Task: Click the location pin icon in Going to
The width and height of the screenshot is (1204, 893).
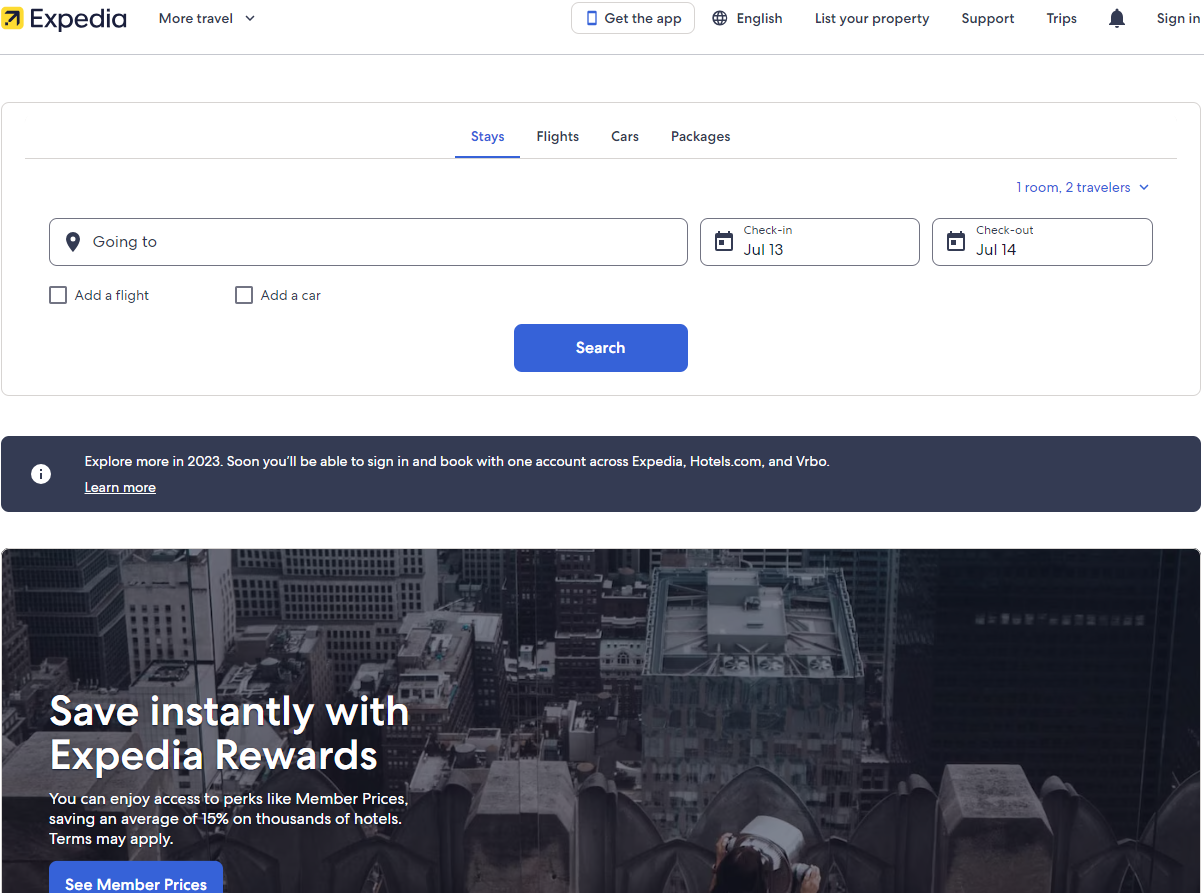Action: (x=72, y=242)
